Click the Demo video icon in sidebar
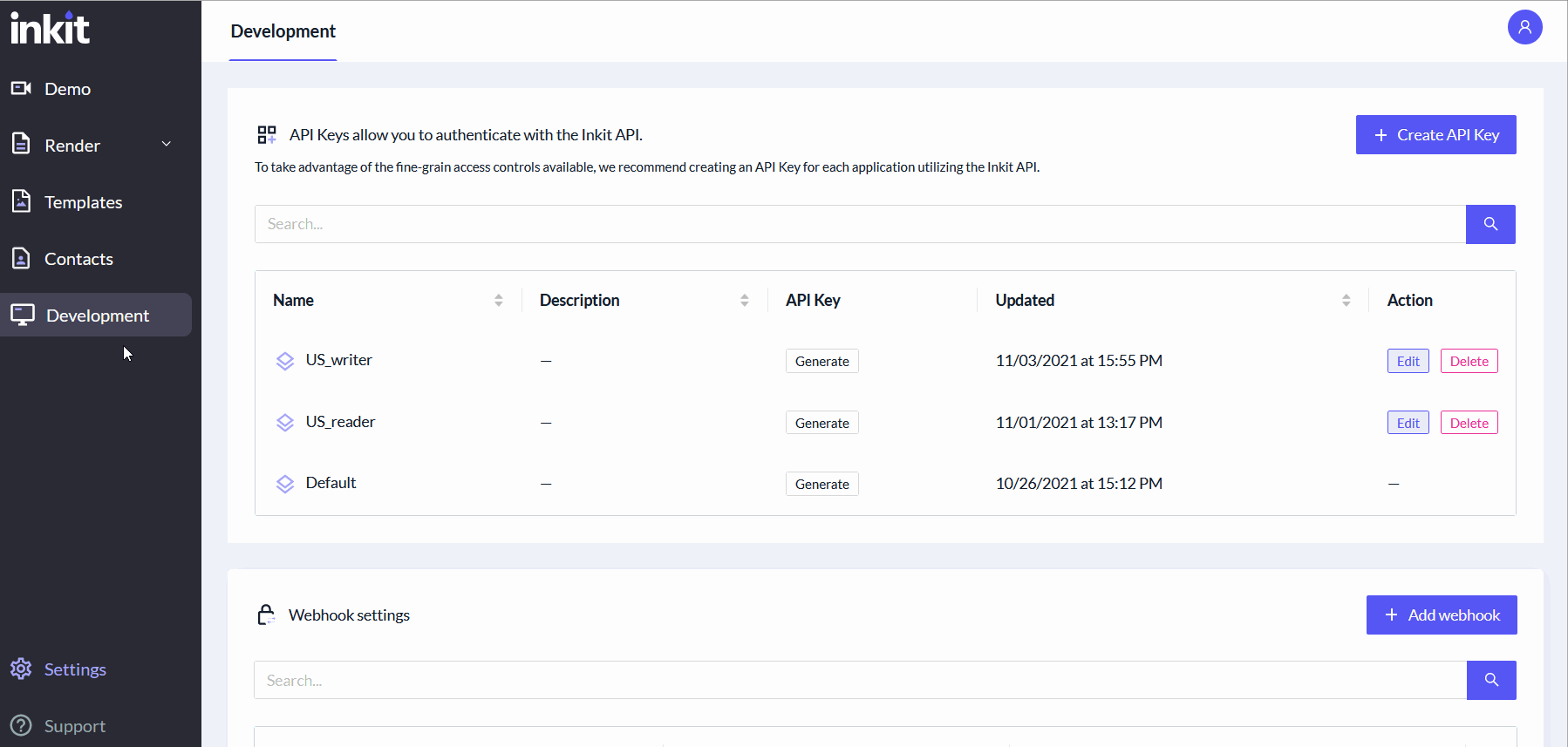 pos(21,88)
